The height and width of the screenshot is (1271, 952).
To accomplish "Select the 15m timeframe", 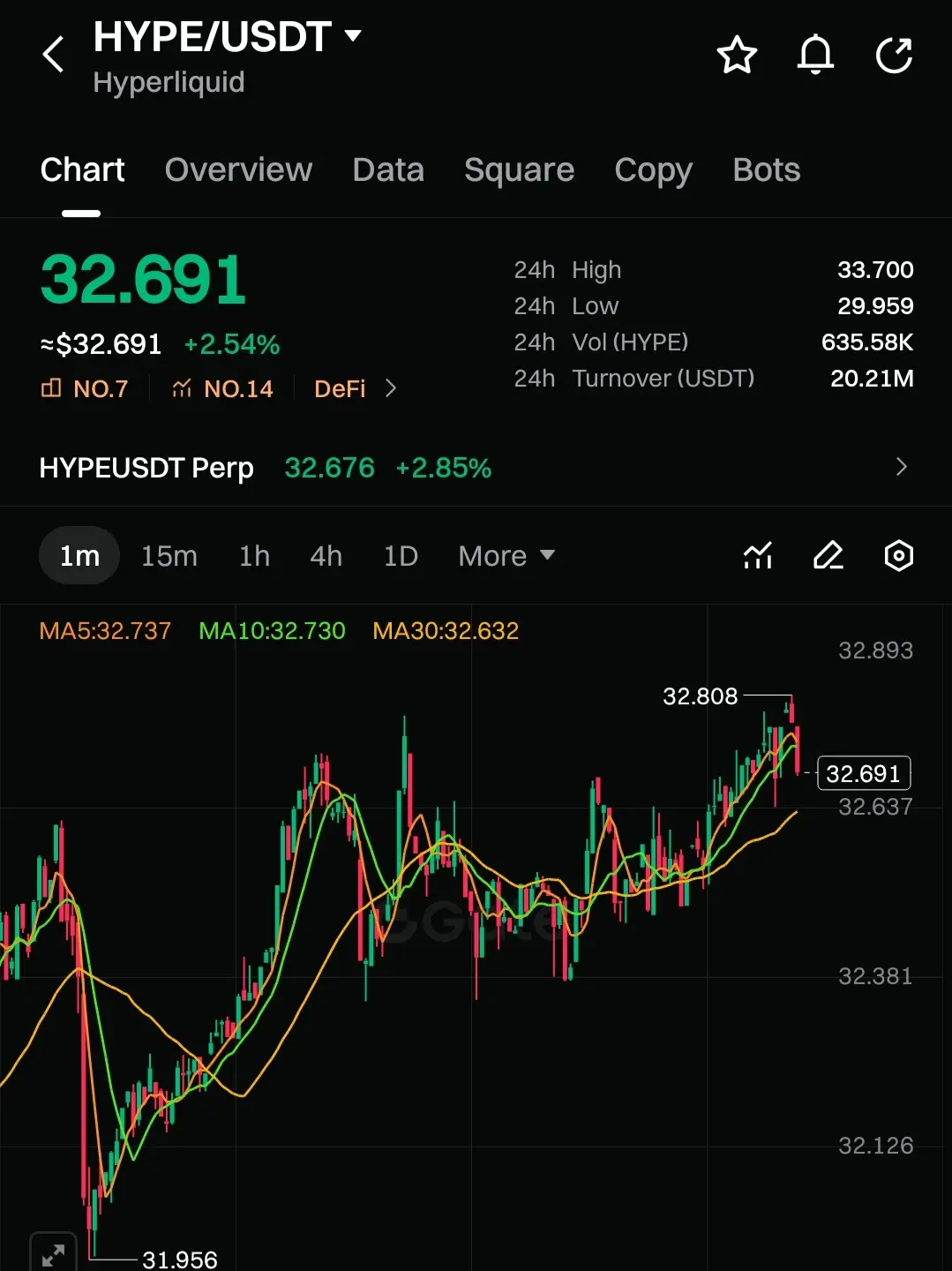I will pyautogui.click(x=169, y=556).
